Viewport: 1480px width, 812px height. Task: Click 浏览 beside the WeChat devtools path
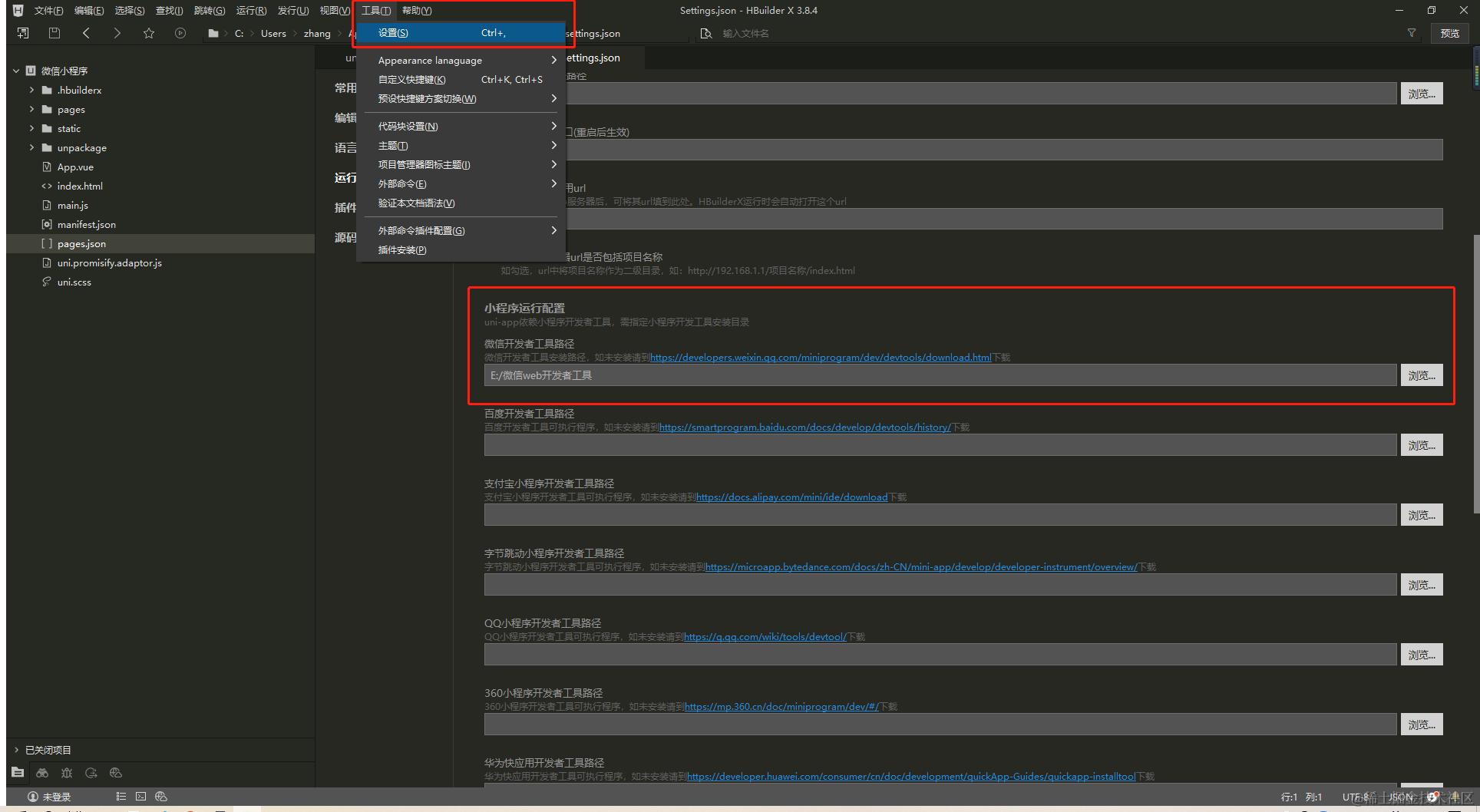point(1421,375)
